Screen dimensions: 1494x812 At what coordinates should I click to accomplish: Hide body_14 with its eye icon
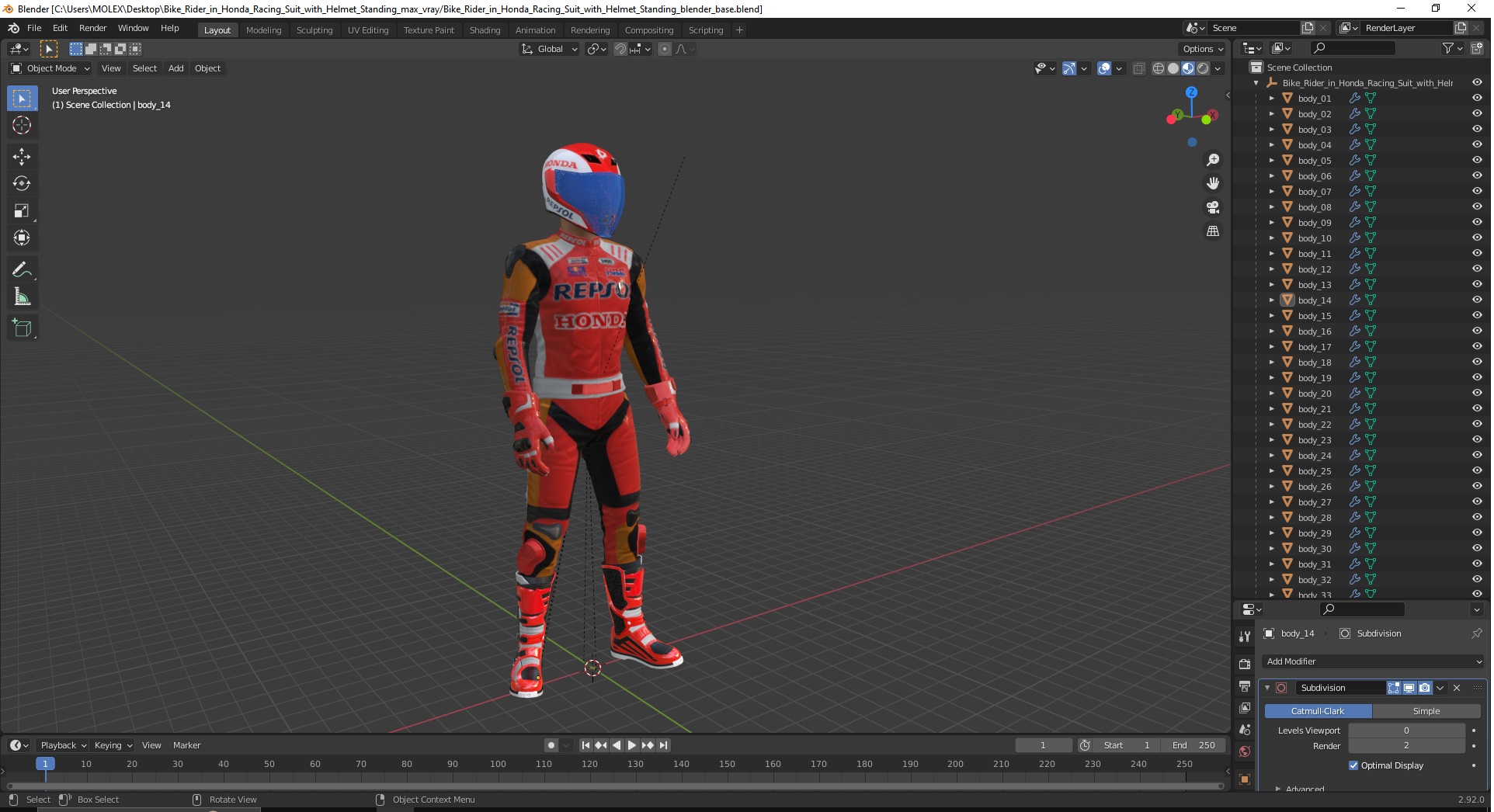click(x=1477, y=300)
